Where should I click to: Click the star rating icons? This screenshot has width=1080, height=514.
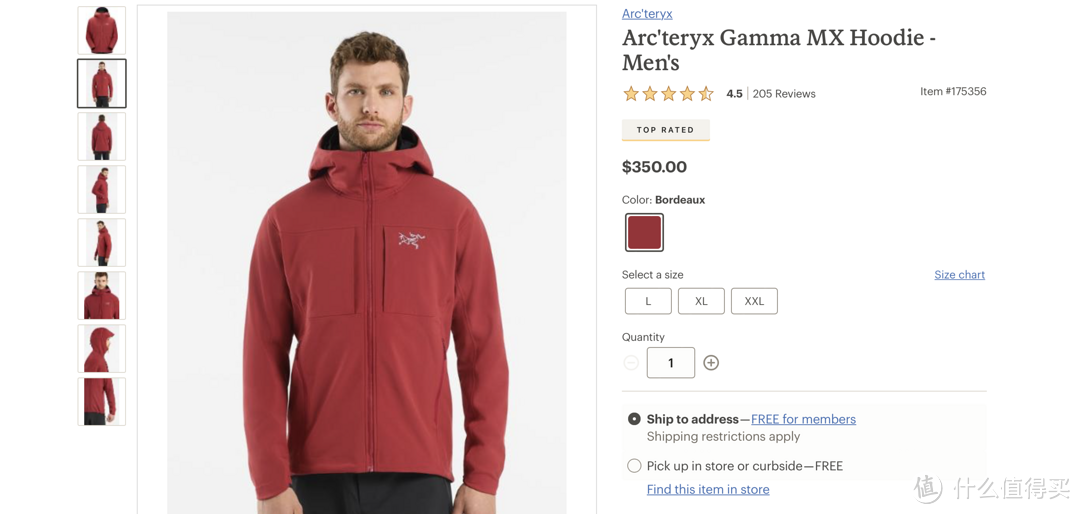[x=668, y=94]
